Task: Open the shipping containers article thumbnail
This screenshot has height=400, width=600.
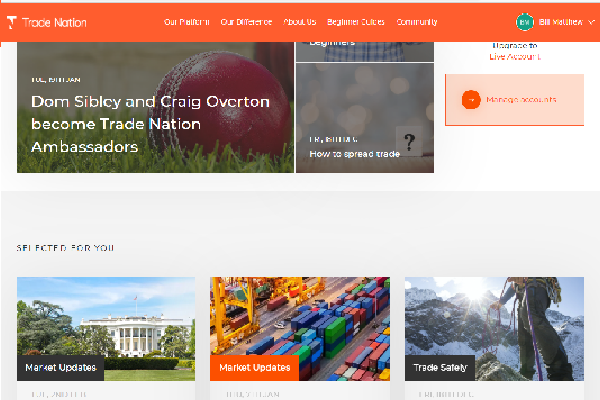Action: coord(300,329)
